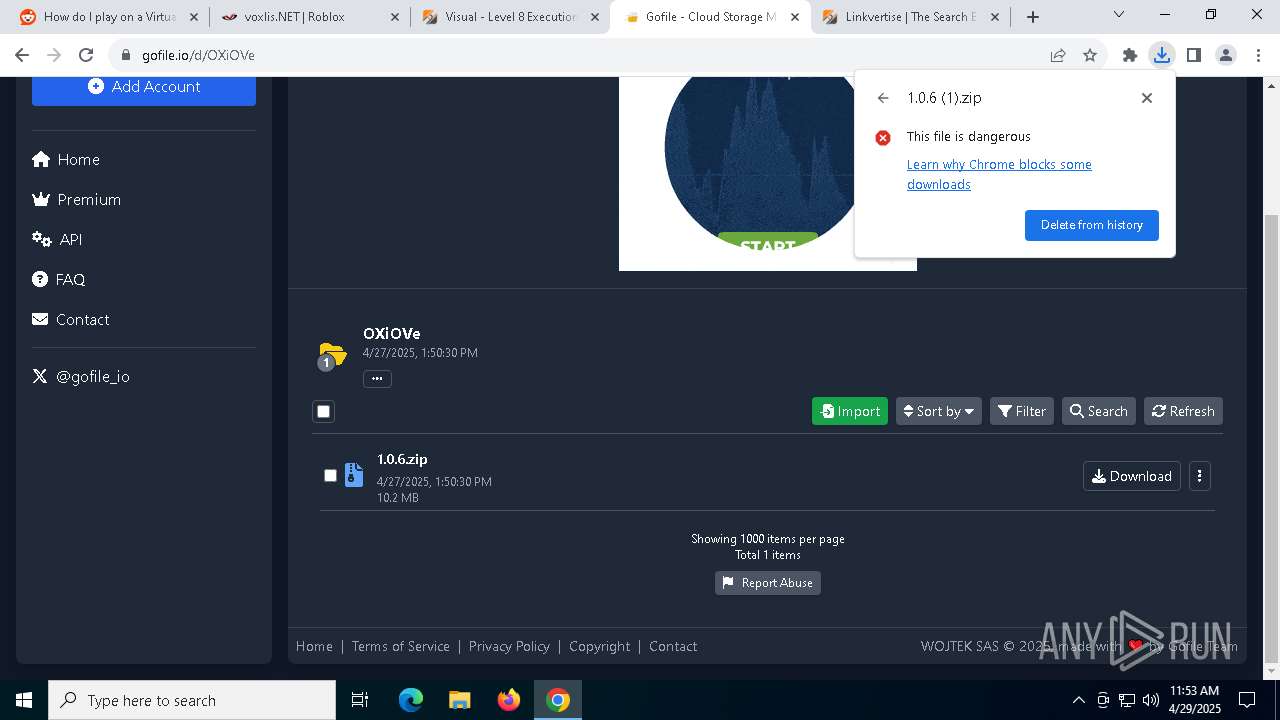Go back in the downloads popup
Viewport: 1280px width, 720px height.
point(883,98)
